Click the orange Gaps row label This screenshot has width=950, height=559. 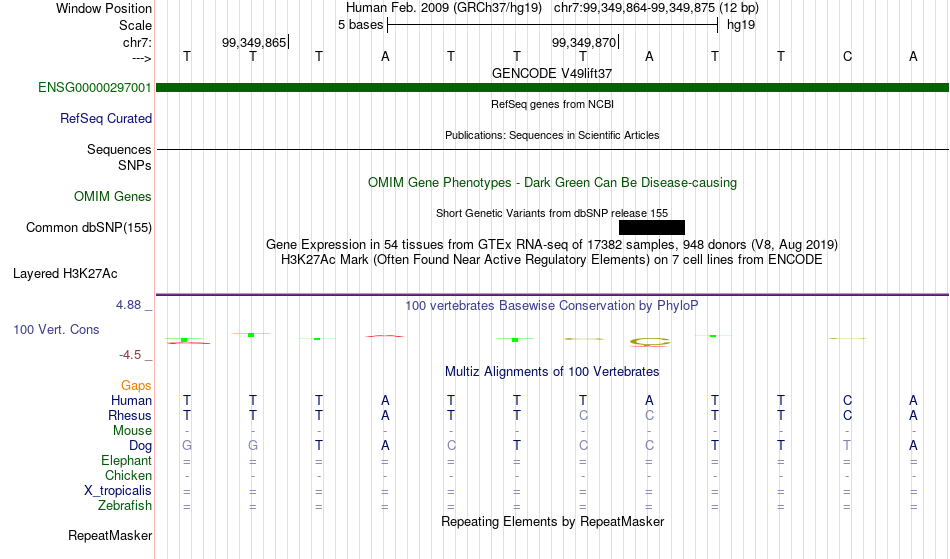(136, 386)
